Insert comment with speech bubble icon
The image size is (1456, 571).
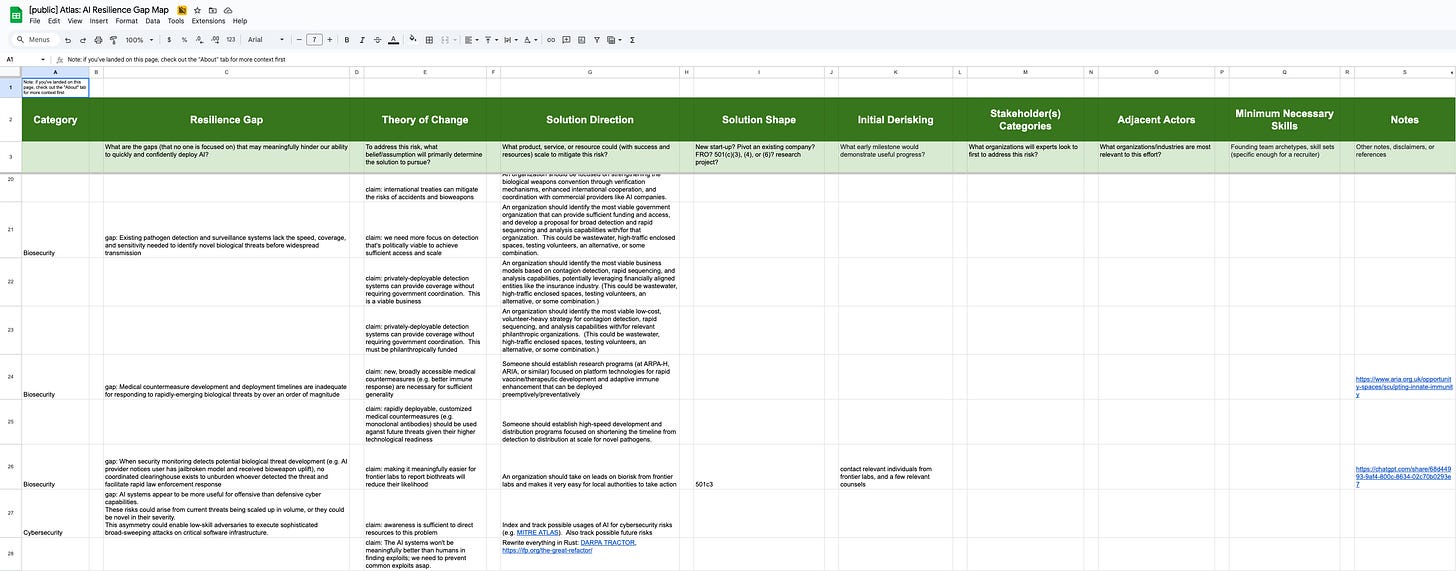coord(566,40)
